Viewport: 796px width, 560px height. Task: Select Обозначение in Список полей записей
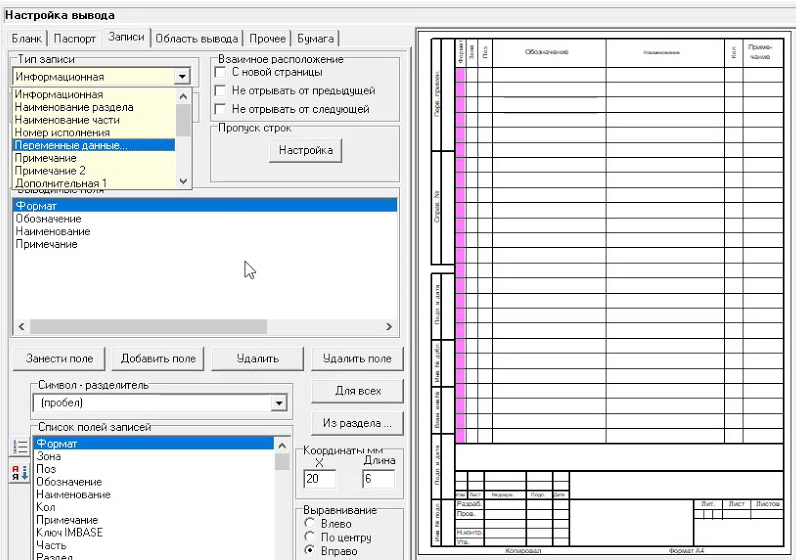154,481
